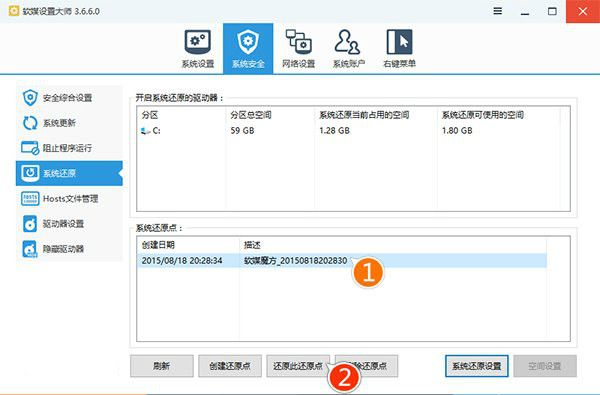Click the 空间设置 button

545,366
